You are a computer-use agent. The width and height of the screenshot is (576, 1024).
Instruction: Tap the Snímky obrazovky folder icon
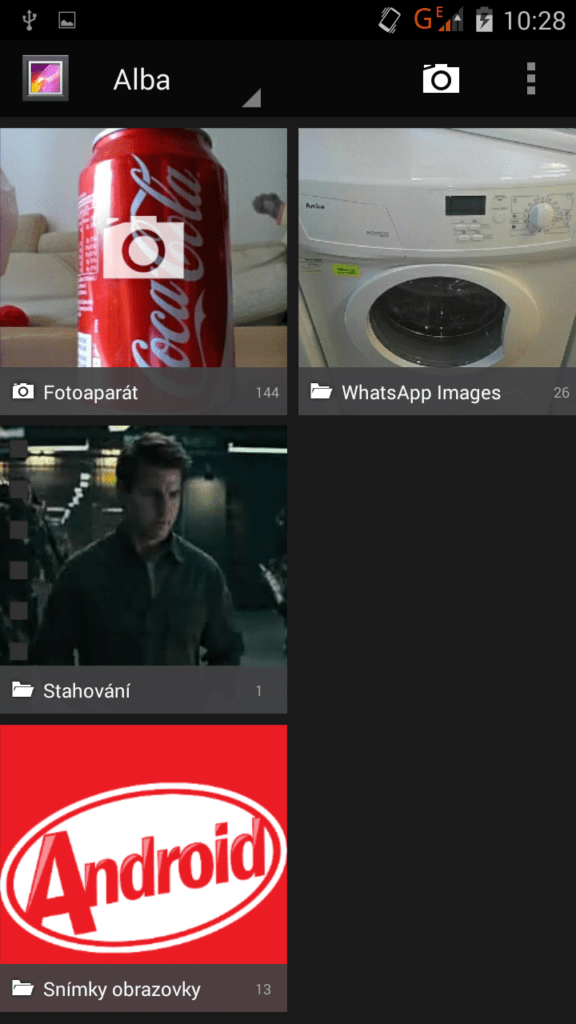pyautogui.click(x=22, y=989)
